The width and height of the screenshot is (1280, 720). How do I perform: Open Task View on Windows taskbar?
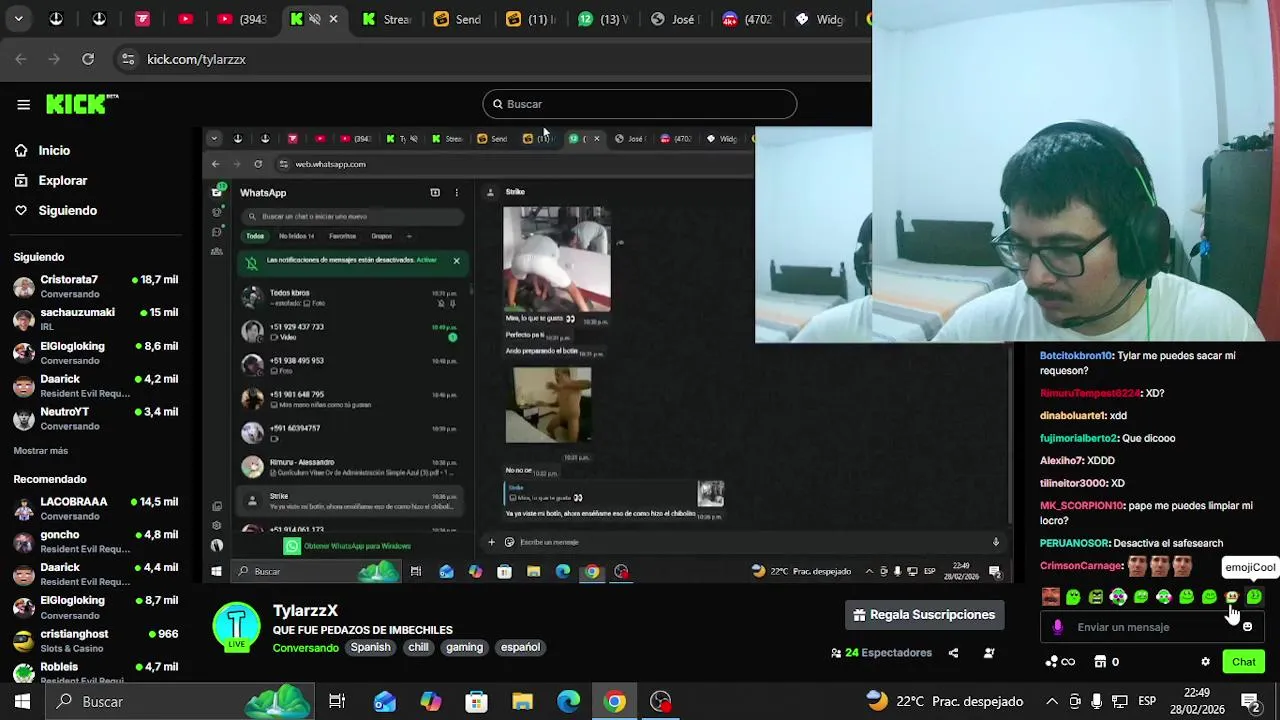[x=337, y=702]
